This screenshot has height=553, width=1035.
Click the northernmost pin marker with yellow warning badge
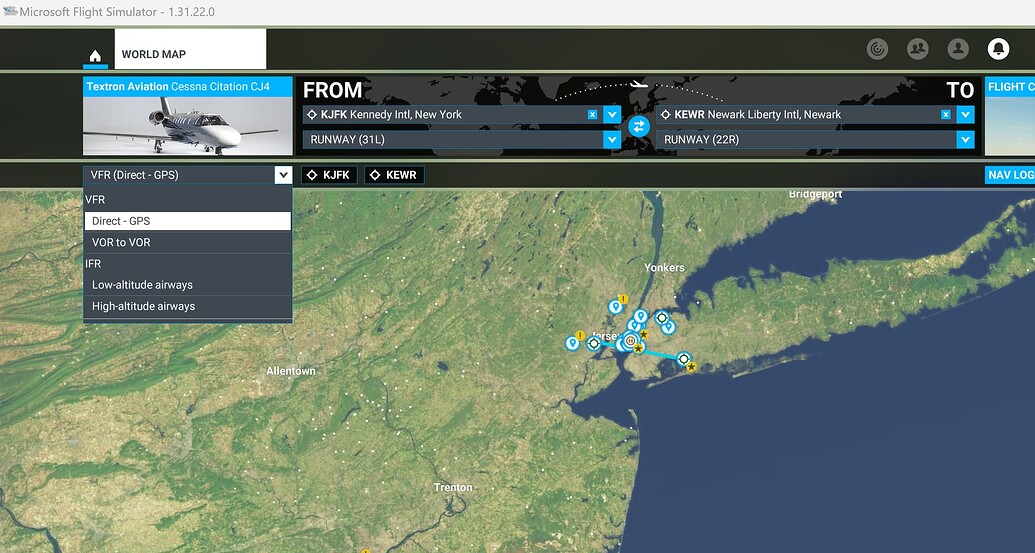point(615,306)
